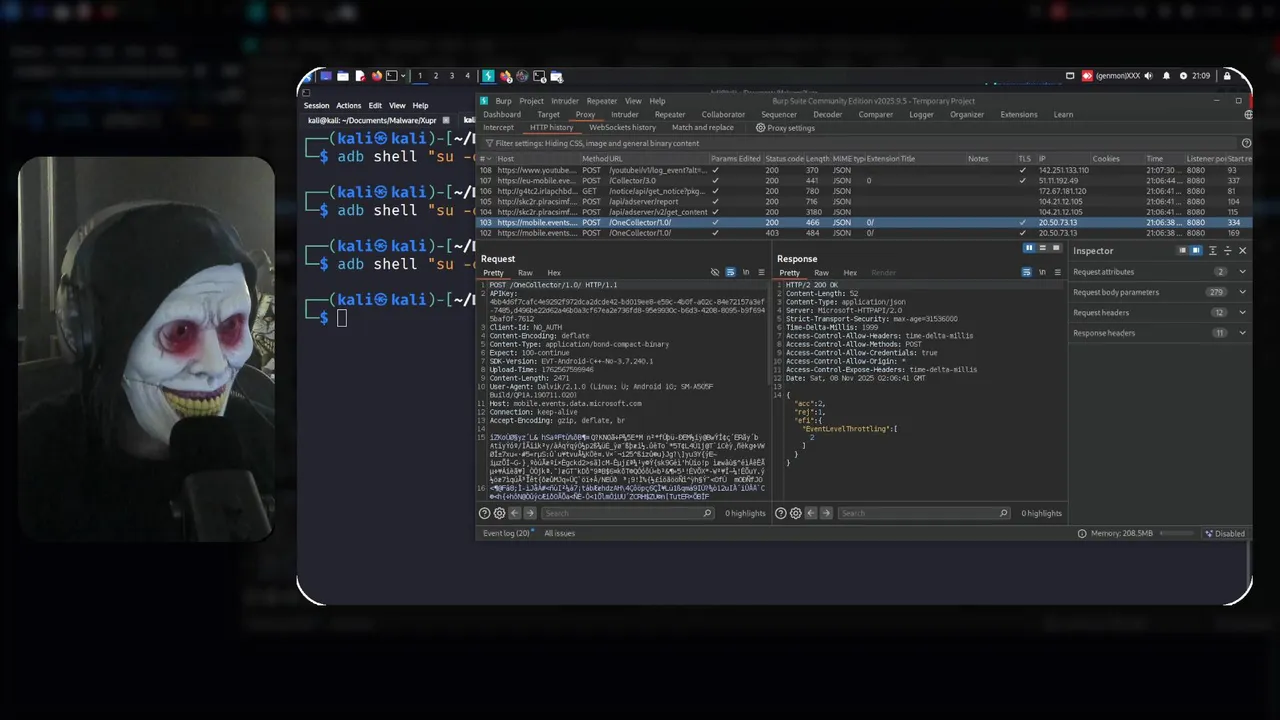Switch to the Dashboard tab
This screenshot has height=720, width=1280.
pyautogui.click(x=502, y=114)
